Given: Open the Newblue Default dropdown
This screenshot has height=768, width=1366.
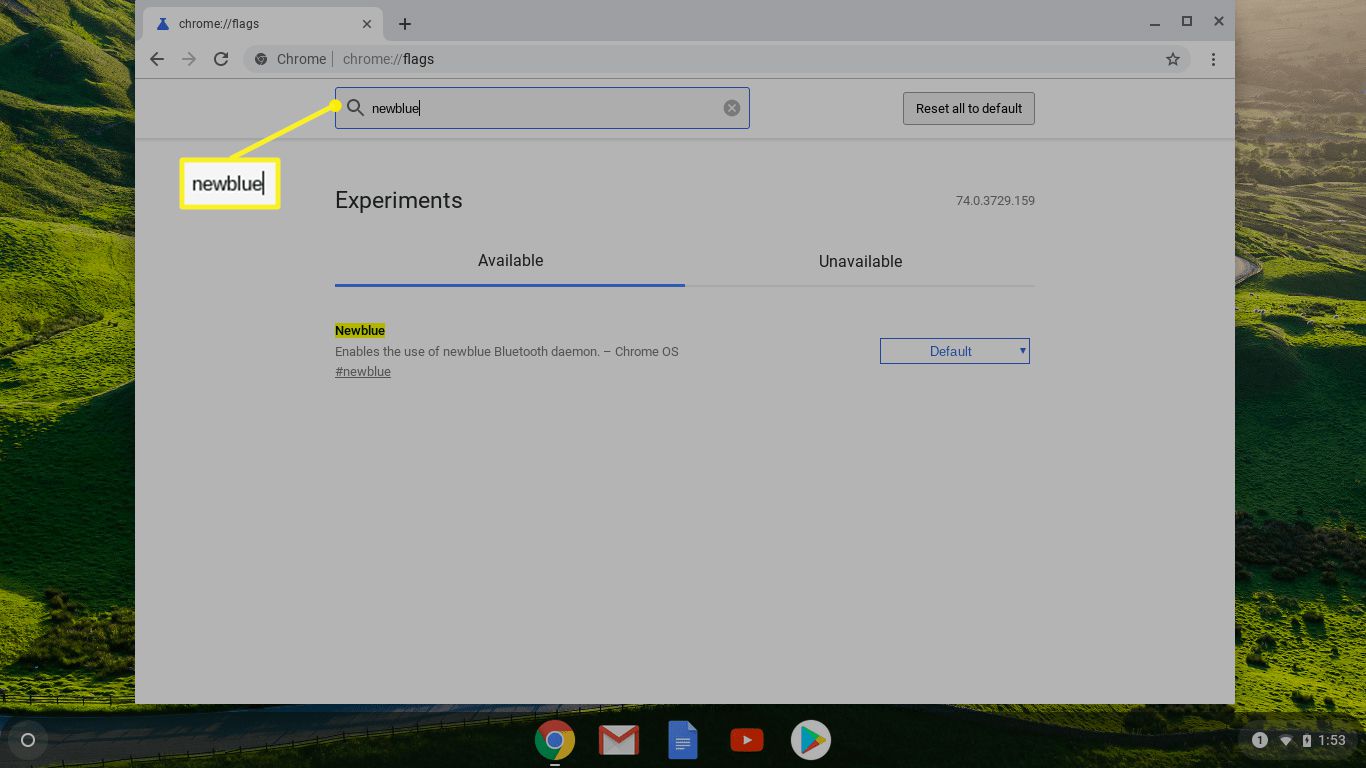Looking at the screenshot, I should coord(955,351).
